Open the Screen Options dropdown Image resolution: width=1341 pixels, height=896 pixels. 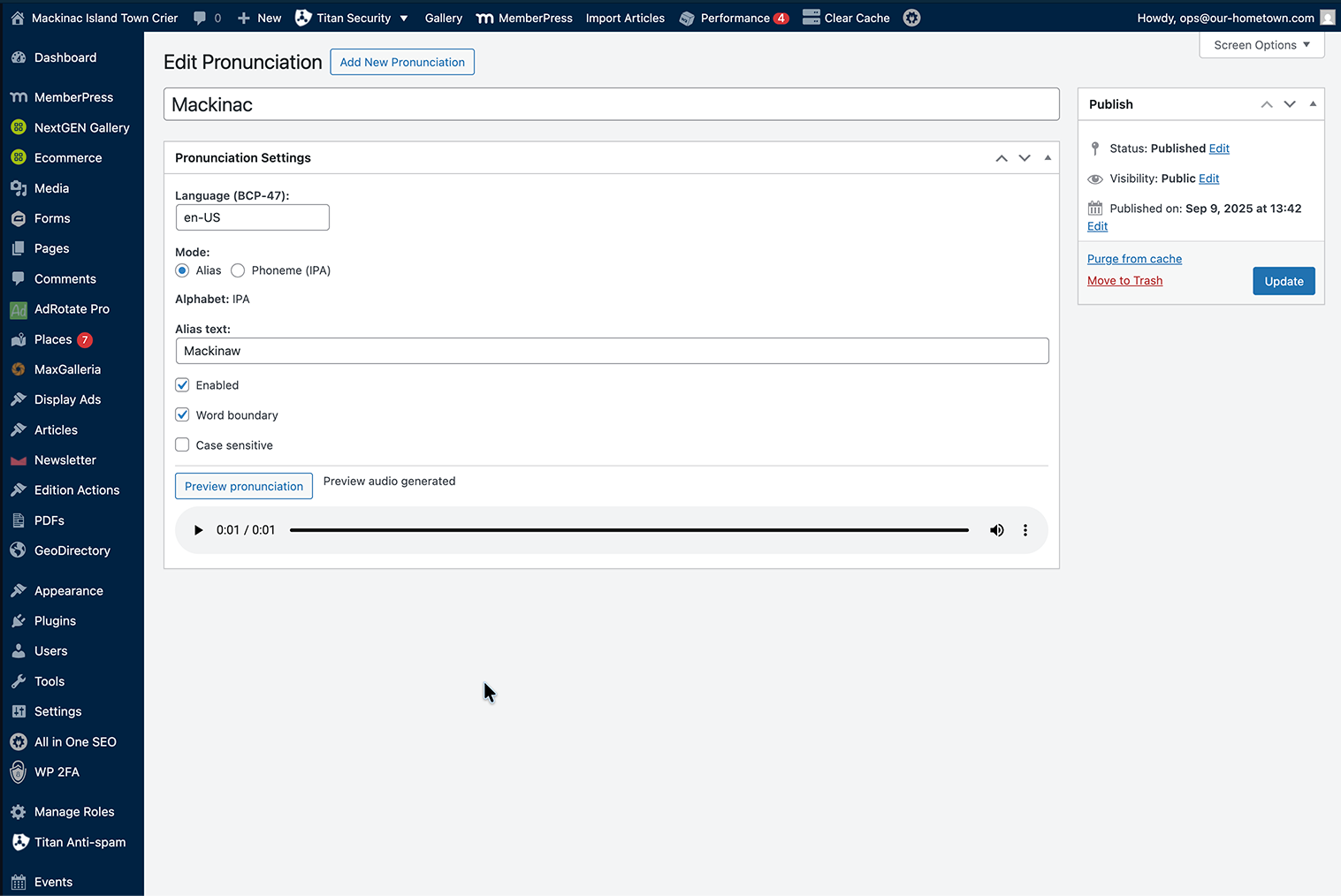(1261, 45)
